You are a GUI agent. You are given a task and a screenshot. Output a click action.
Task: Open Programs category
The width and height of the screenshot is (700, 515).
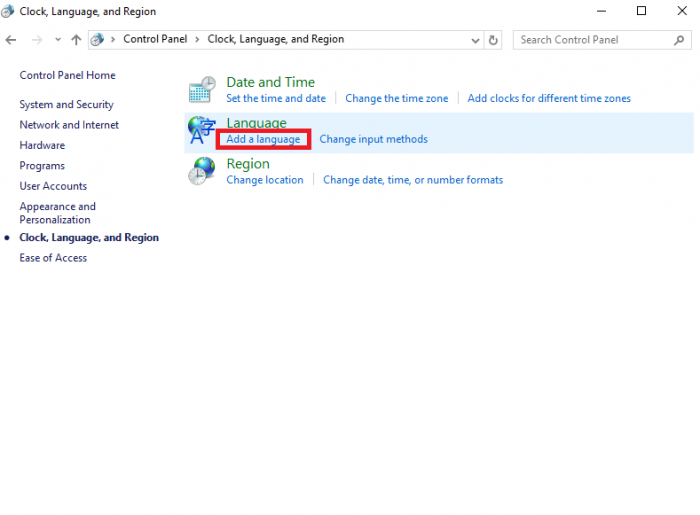point(42,166)
